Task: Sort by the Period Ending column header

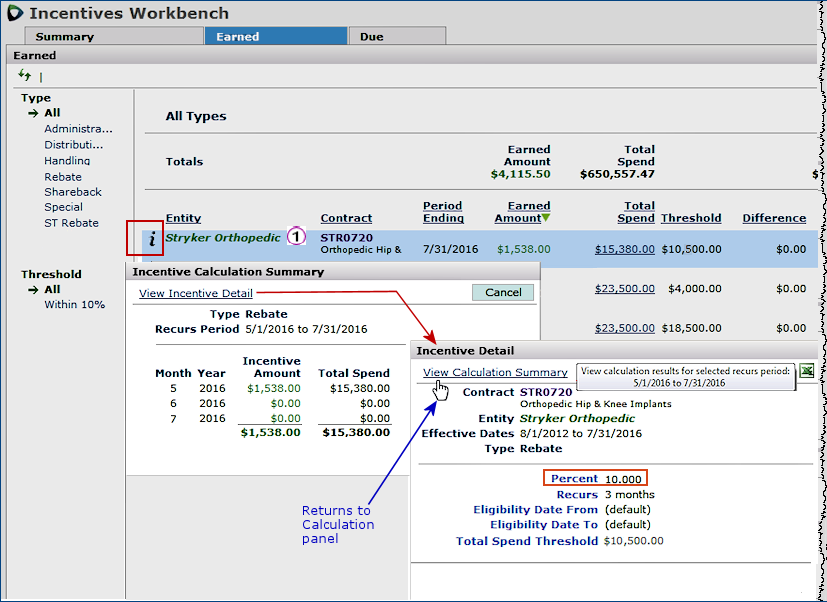Action: (443, 212)
